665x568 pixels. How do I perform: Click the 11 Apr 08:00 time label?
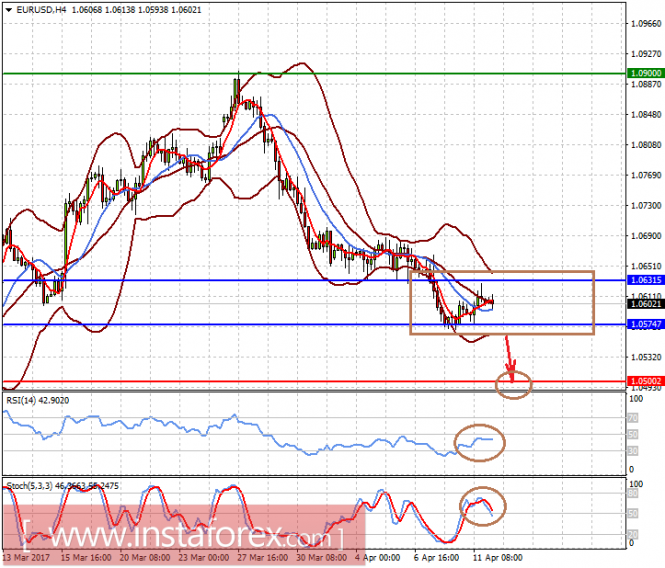[x=498, y=557]
